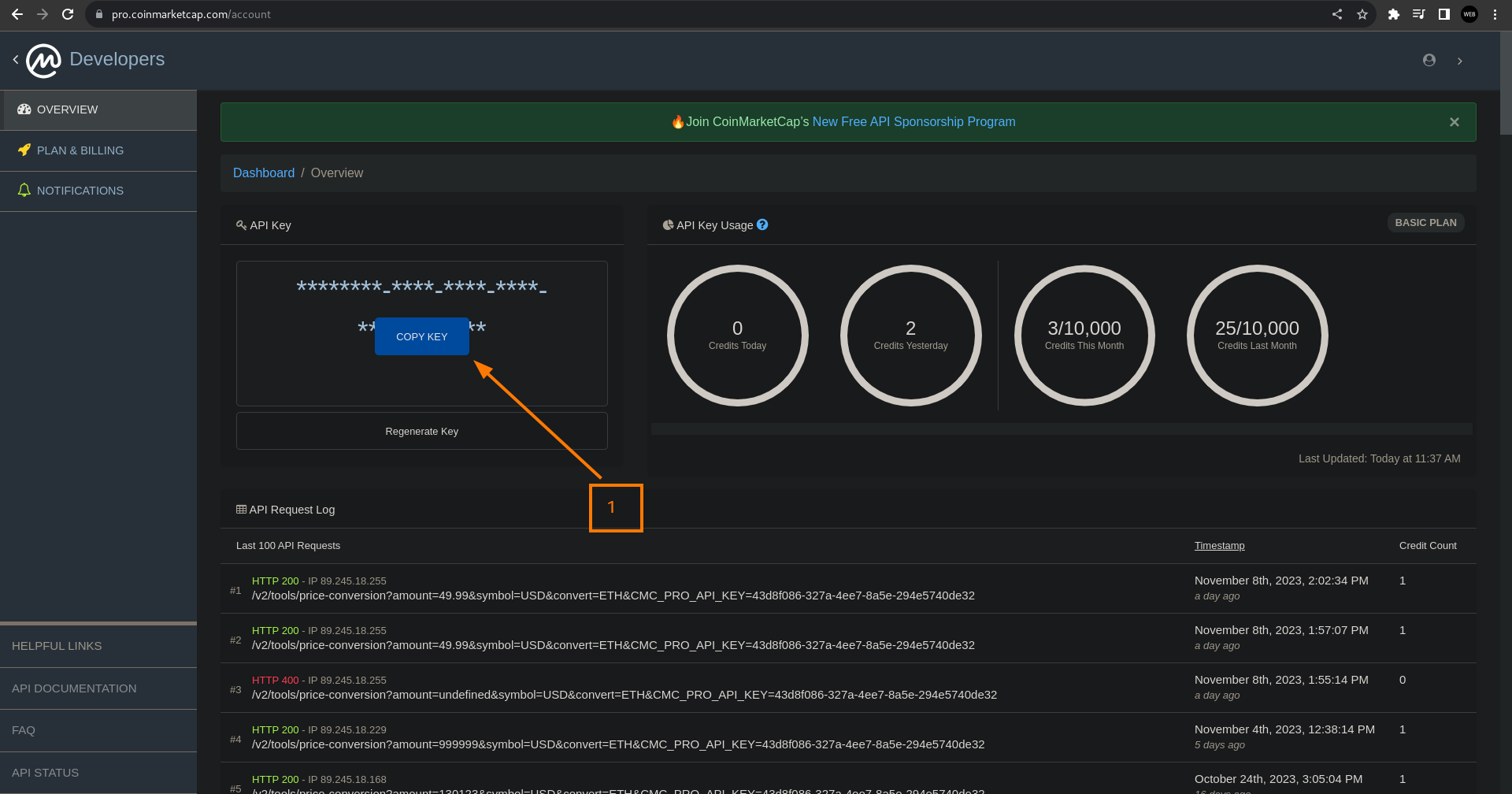Select the HTTP 400 request row URL

[x=624, y=695]
